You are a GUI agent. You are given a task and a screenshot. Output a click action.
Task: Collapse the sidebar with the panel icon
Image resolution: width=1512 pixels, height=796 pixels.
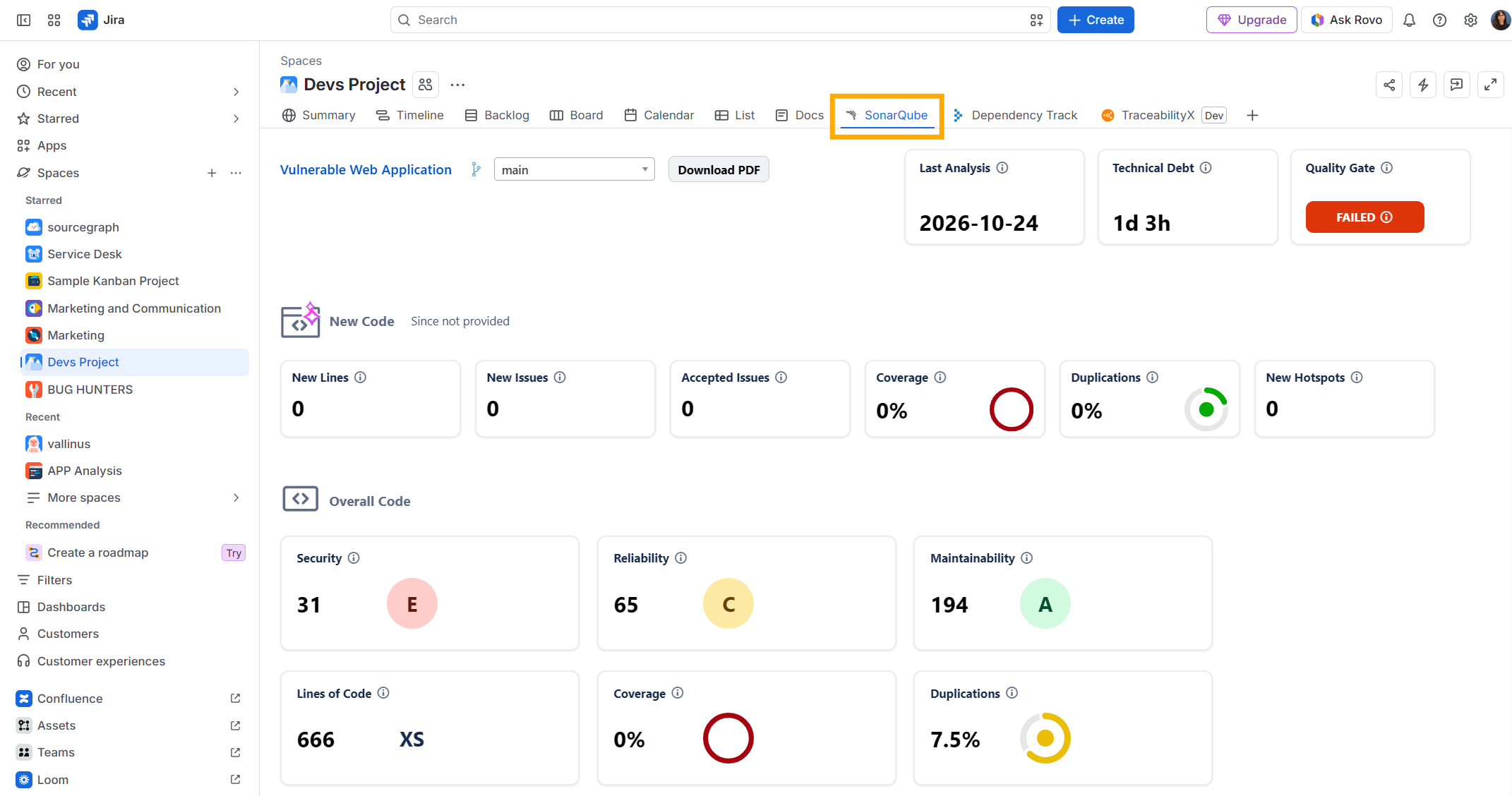coord(23,20)
